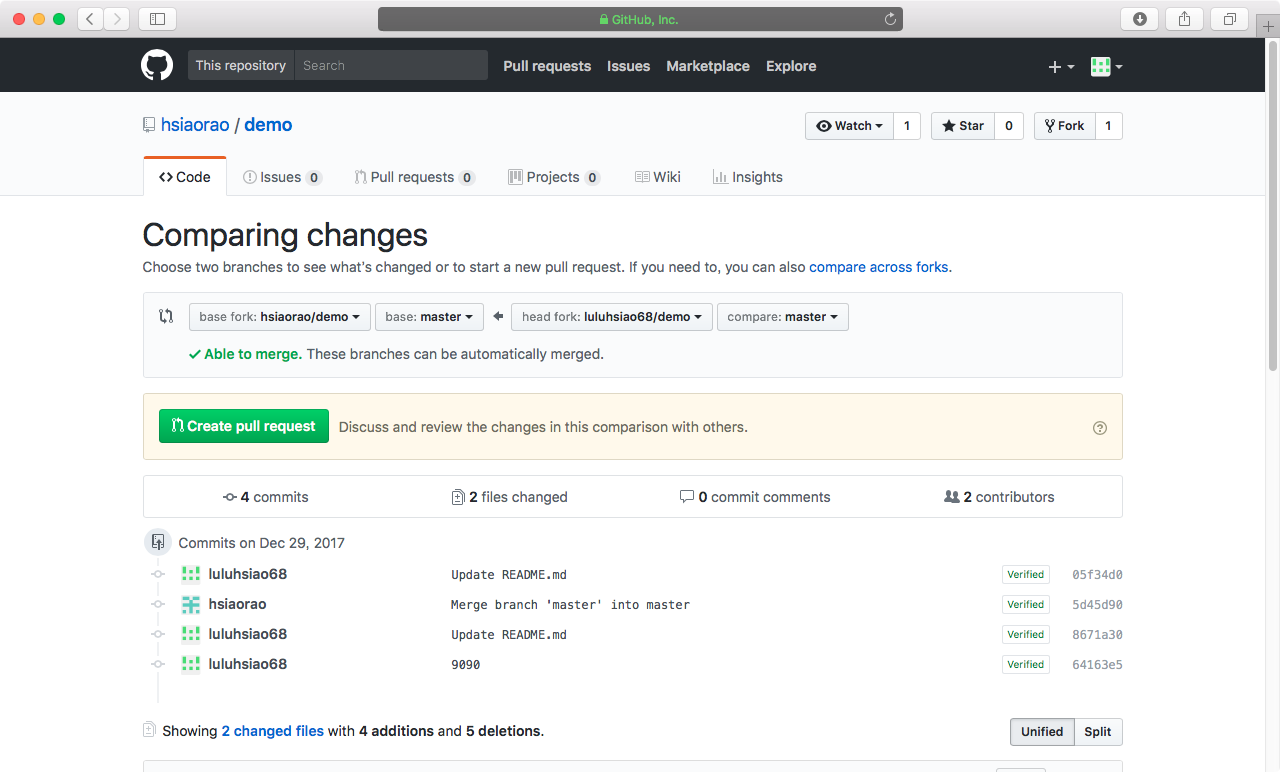Open the Projects tab
The width and height of the screenshot is (1280, 772).
554,177
